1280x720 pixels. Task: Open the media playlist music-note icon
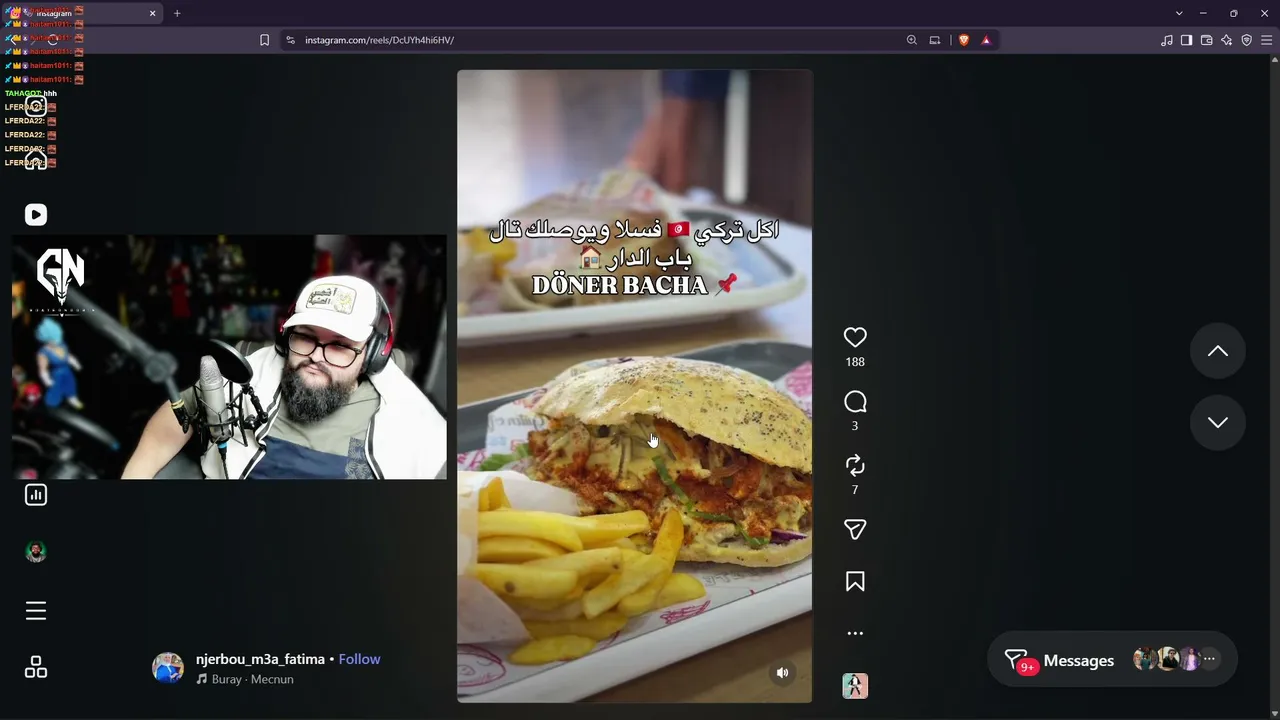[x=1167, y=40]
